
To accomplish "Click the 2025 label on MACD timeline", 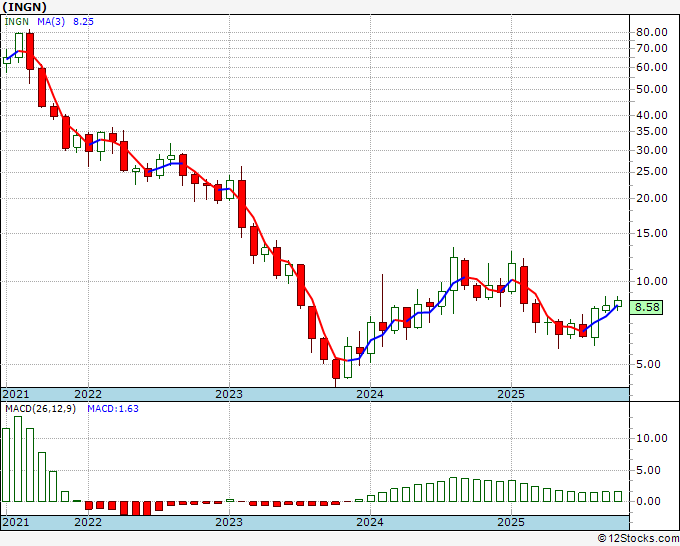I will point(511,522).
